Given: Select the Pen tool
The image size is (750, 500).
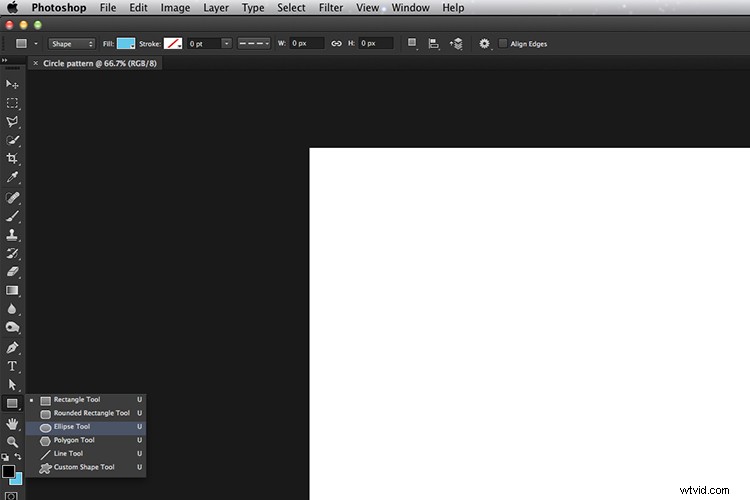Looking at the screenshot, I should 12,348.
